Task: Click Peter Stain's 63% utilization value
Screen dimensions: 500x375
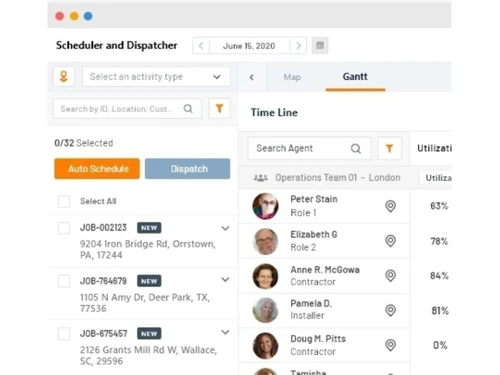Action: coord(439,206)
